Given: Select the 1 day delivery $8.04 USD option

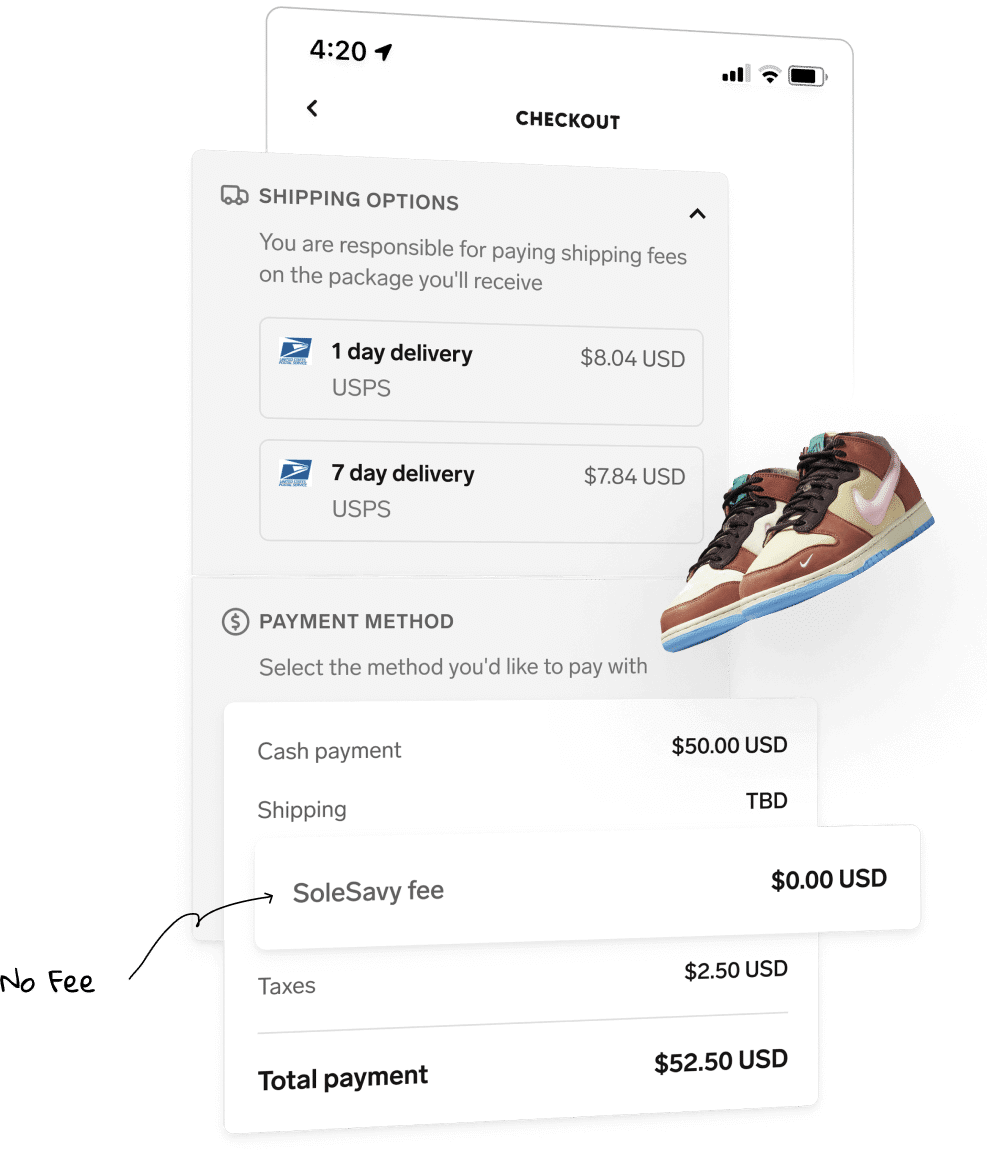Looking at the screenshot, I should pyautogui.click(x=481, y=372).
